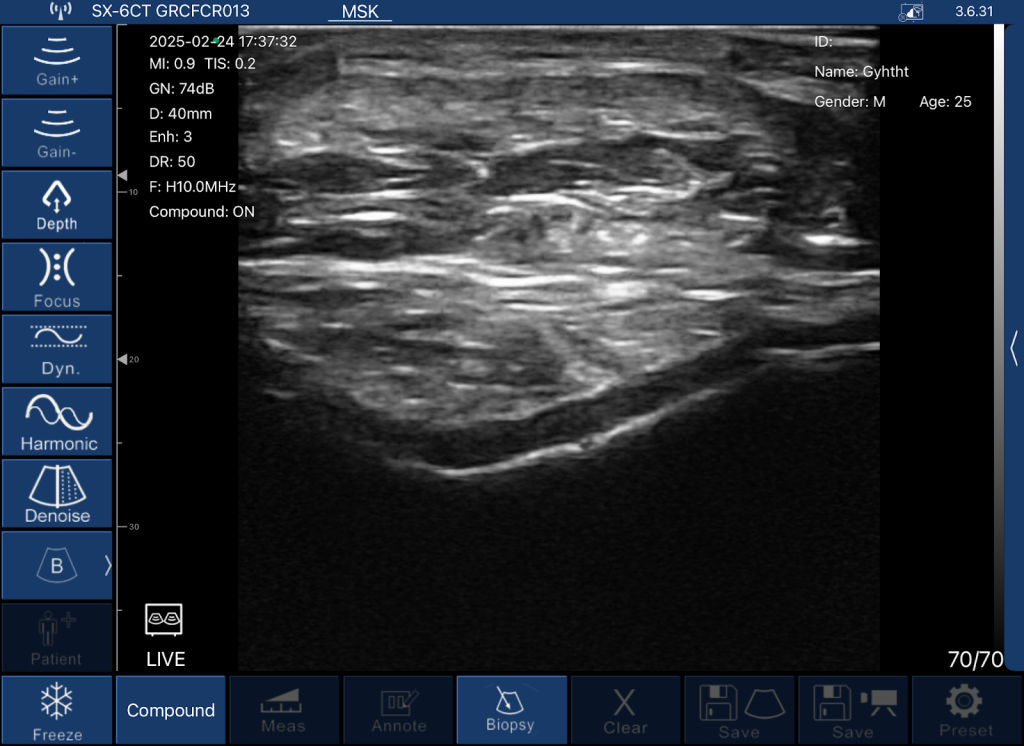Toggle the Compound imaging button
Viewport: 1024px width, 746px height.
[x=170, y=710]
